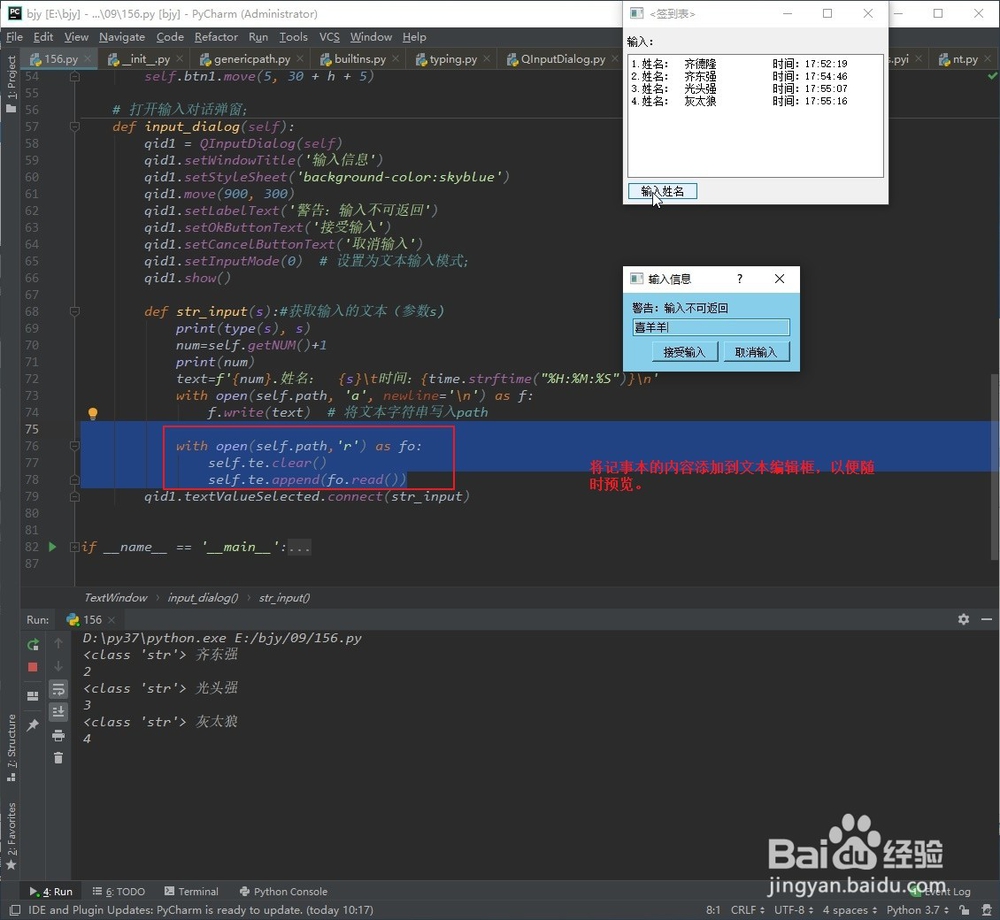Viewport: 1000px width, 920px height.
Task: Click the green run arrow beside line 82
Action: pos(52,547)
